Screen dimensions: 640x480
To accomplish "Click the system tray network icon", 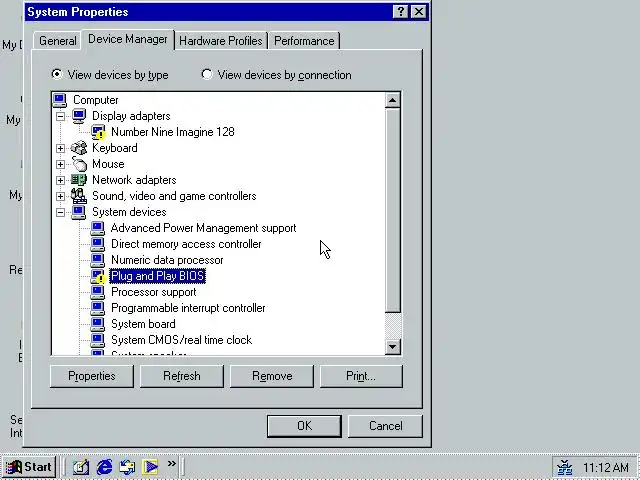I will click(x=565, y=467).
